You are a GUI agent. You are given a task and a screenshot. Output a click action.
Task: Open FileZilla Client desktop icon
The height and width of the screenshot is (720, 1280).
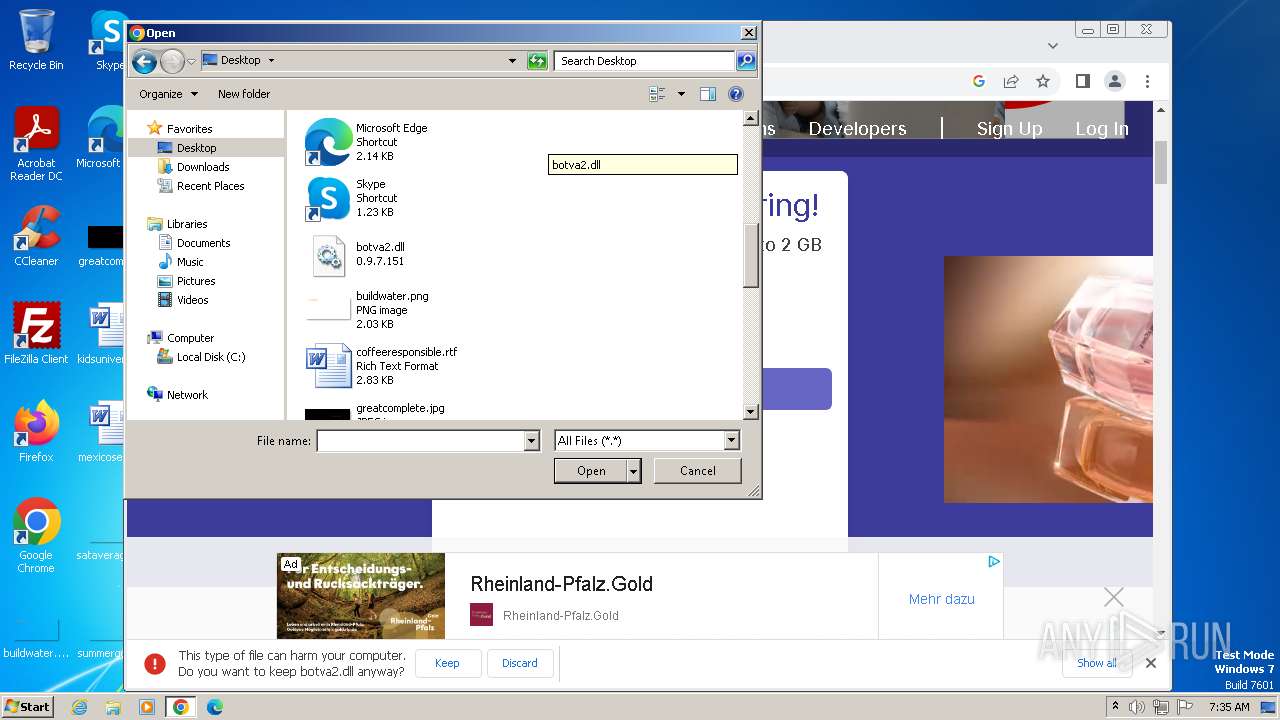[x=36, y=333]
